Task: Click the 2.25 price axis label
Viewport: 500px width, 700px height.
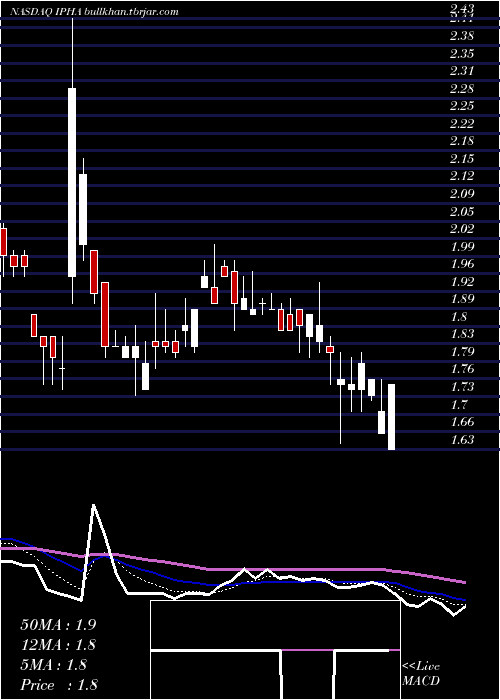Action: pyautogui.click(x=461, y=106)
